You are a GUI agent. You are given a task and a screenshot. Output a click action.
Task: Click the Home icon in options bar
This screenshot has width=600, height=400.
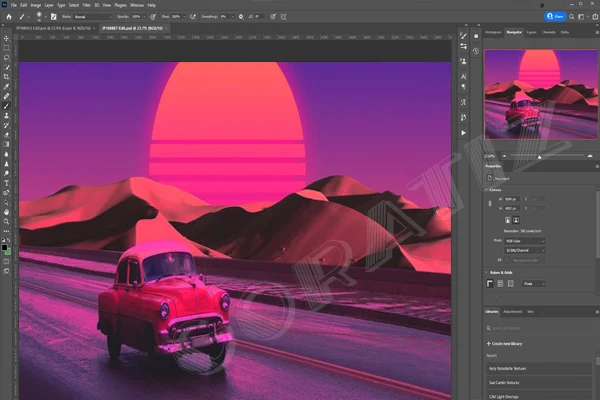pos(9,17)
